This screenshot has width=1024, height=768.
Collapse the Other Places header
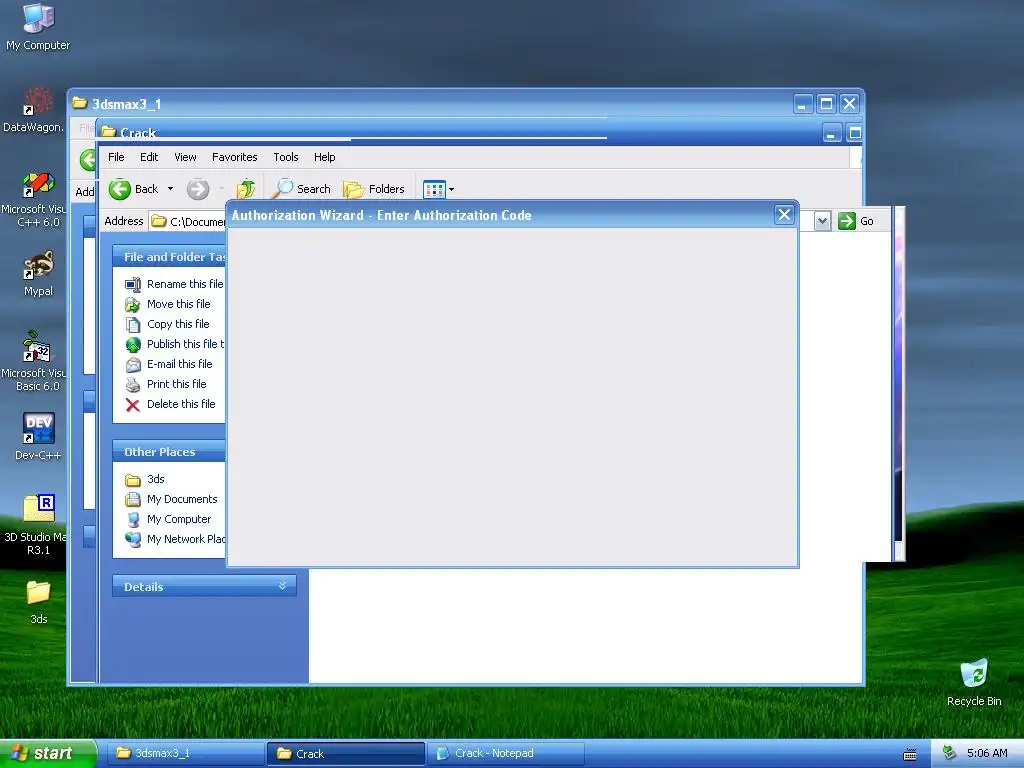[x=169, y=452]
